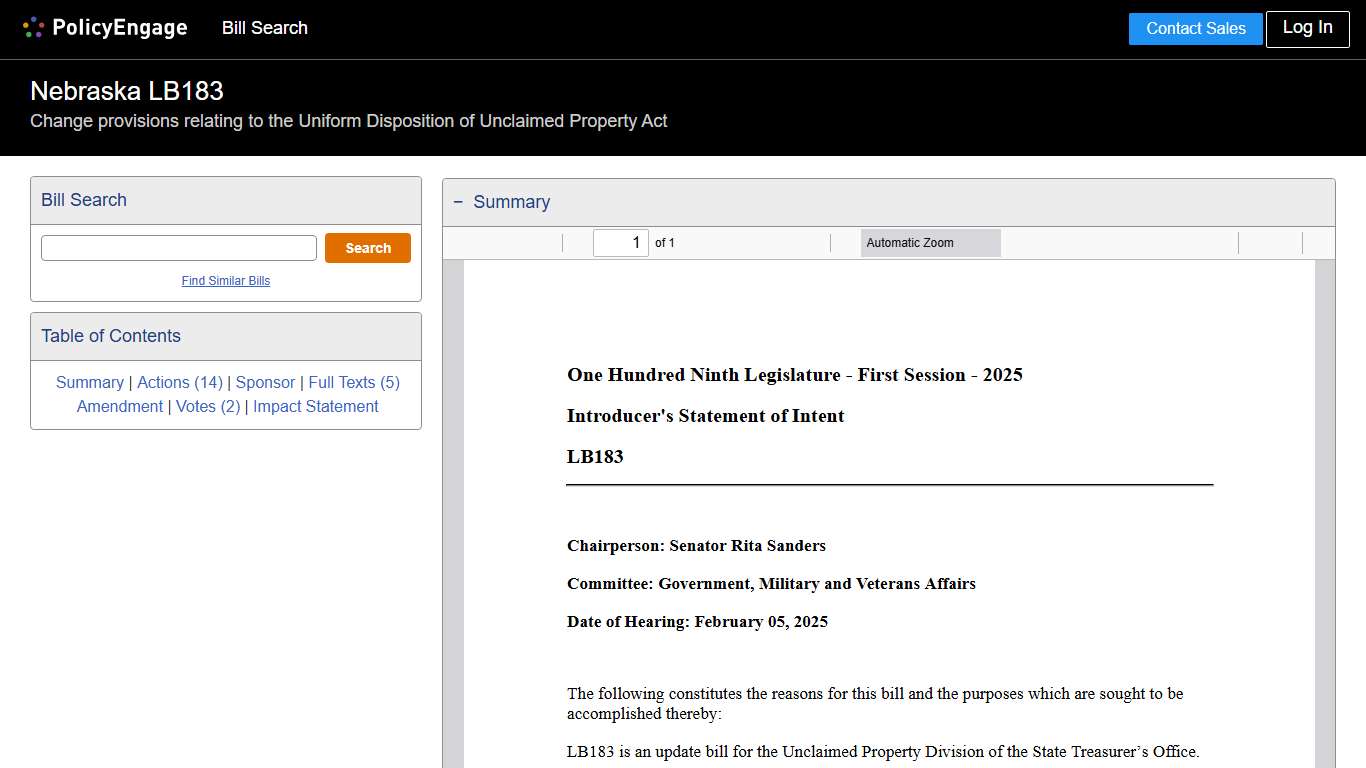Click the Sponsor link
This screenshot has height=768, width=1366.
click(x=265, y=382)
